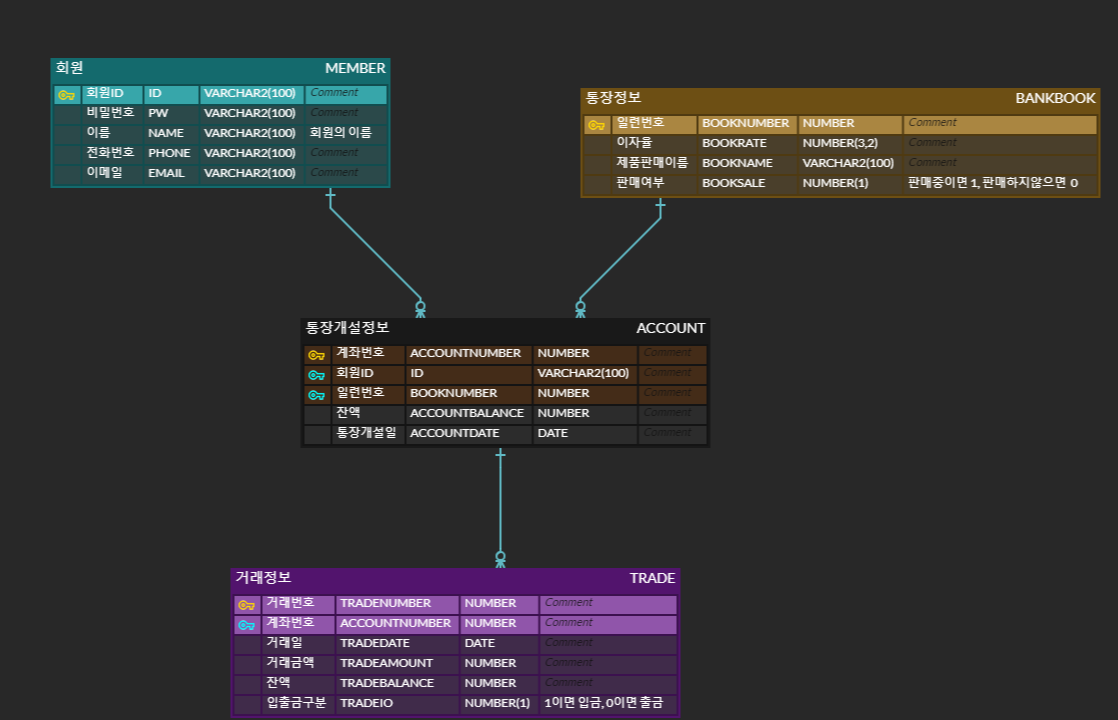Click the BOOKSALE column name
1118x720 pixels.
coord(734,182)
